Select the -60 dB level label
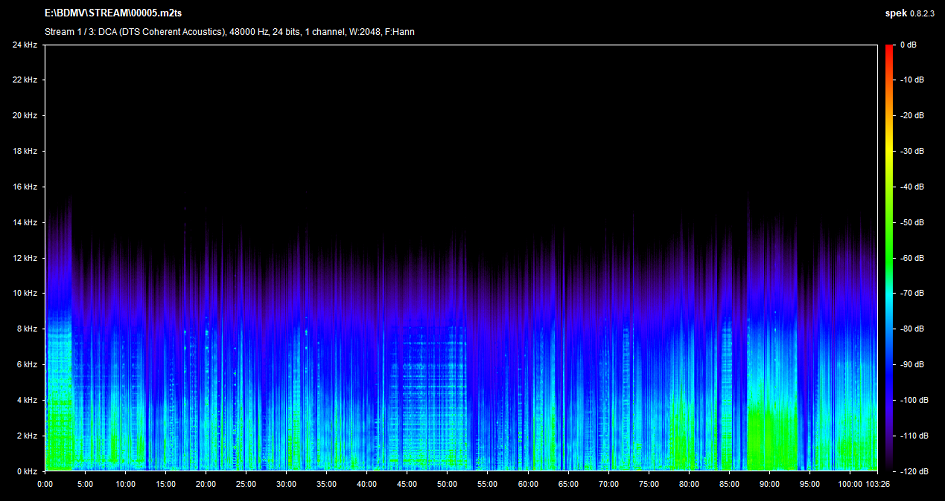The image size is (945, 501). pos(910,258)
